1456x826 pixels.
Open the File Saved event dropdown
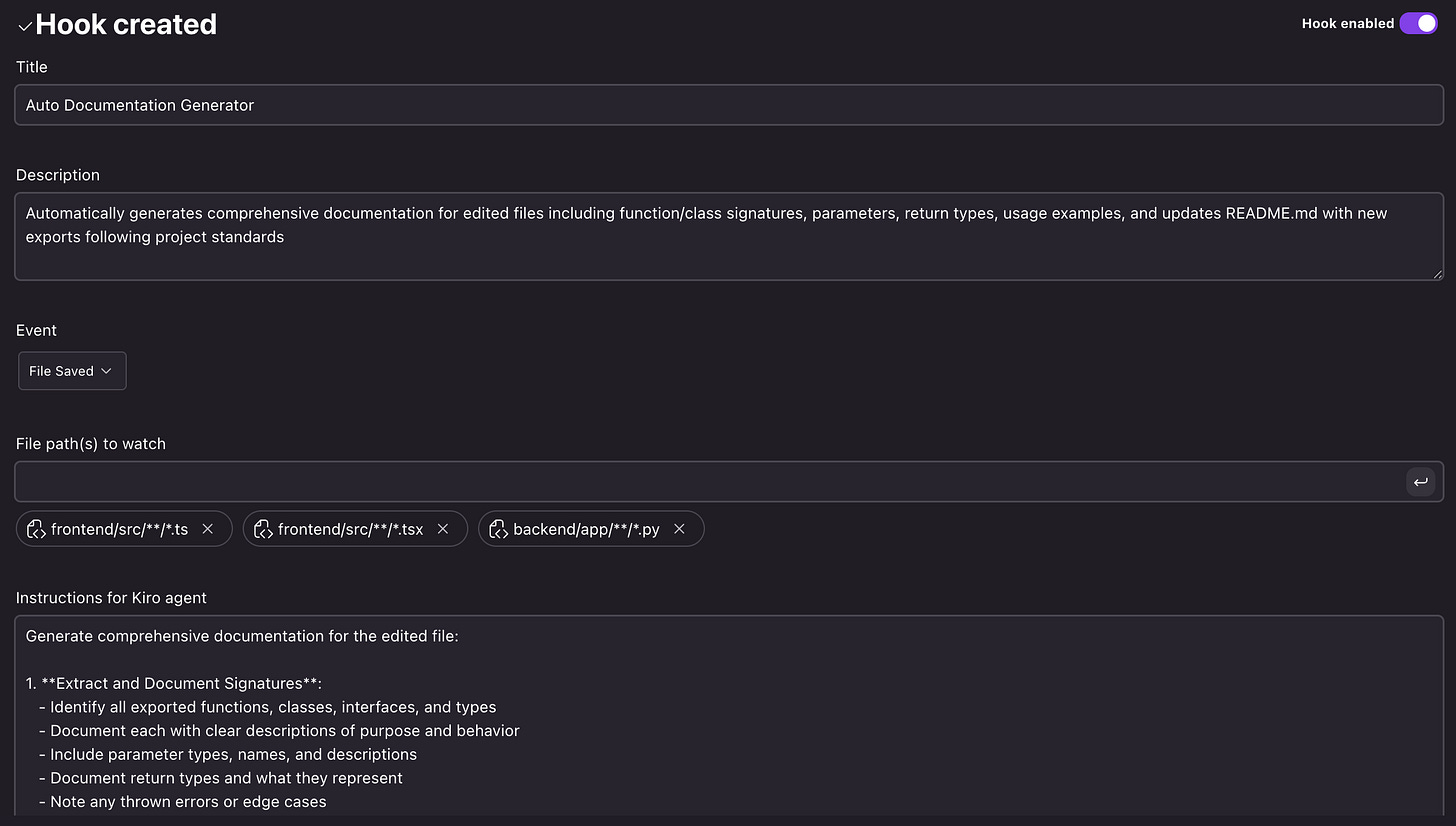72,371
